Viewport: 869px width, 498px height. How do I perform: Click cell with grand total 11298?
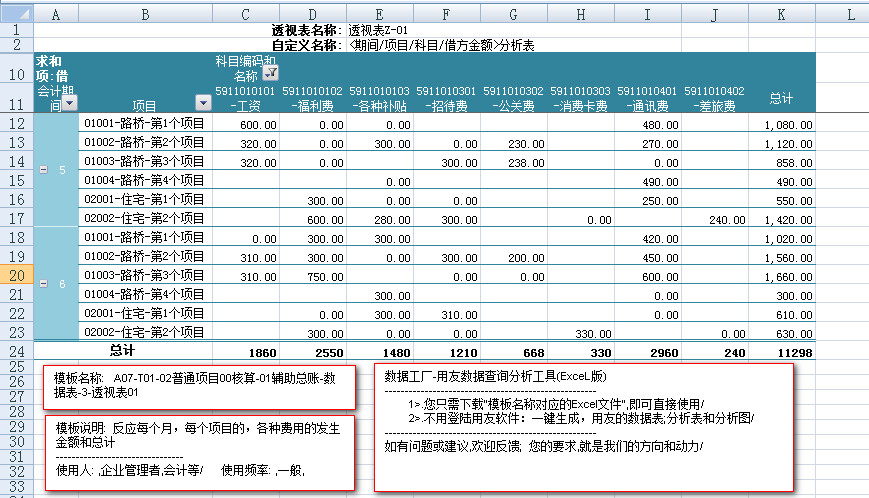tap(781, 352)
